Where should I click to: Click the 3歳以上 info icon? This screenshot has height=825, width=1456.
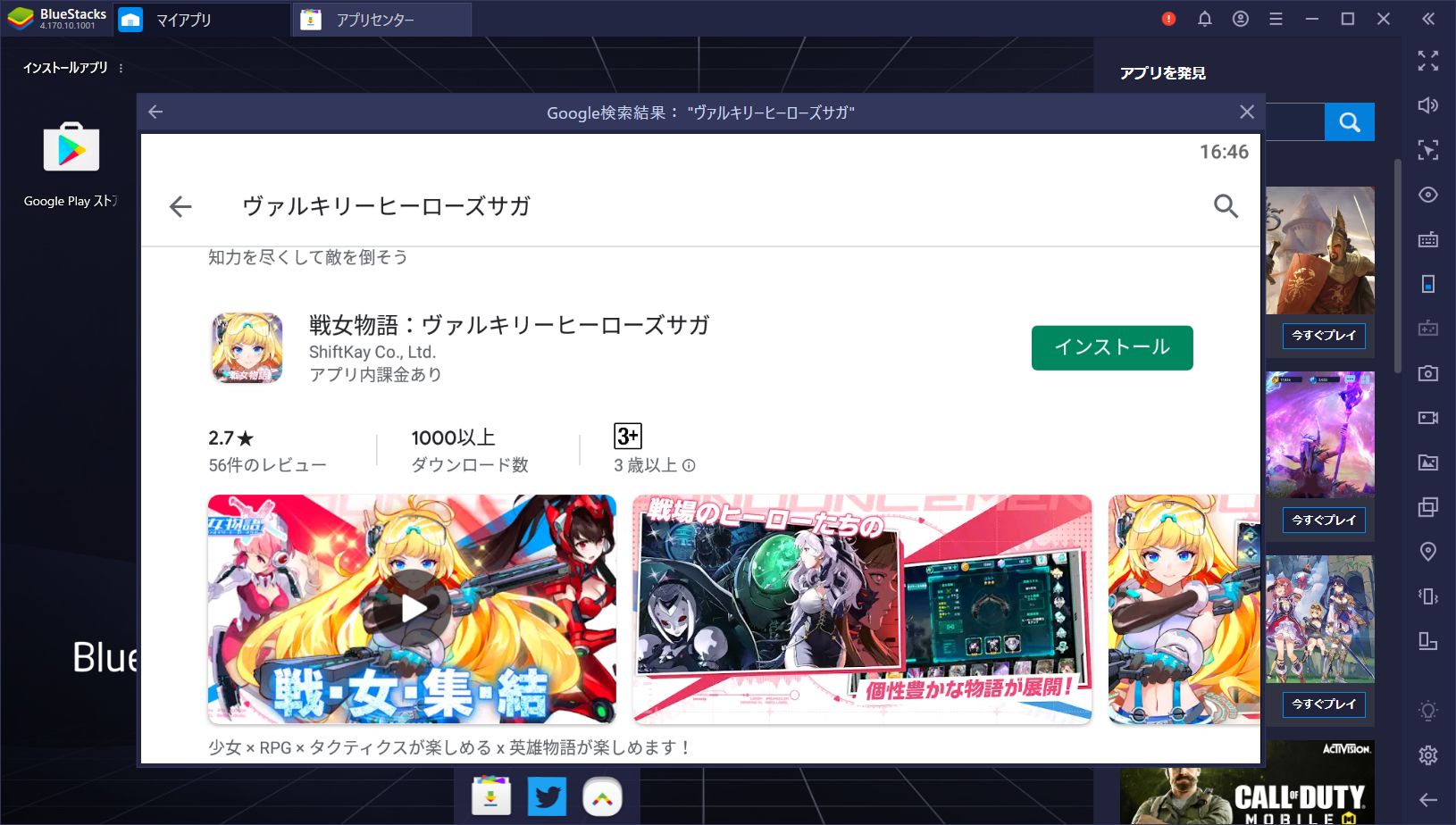pyautogui.click(x=689, y=465)
